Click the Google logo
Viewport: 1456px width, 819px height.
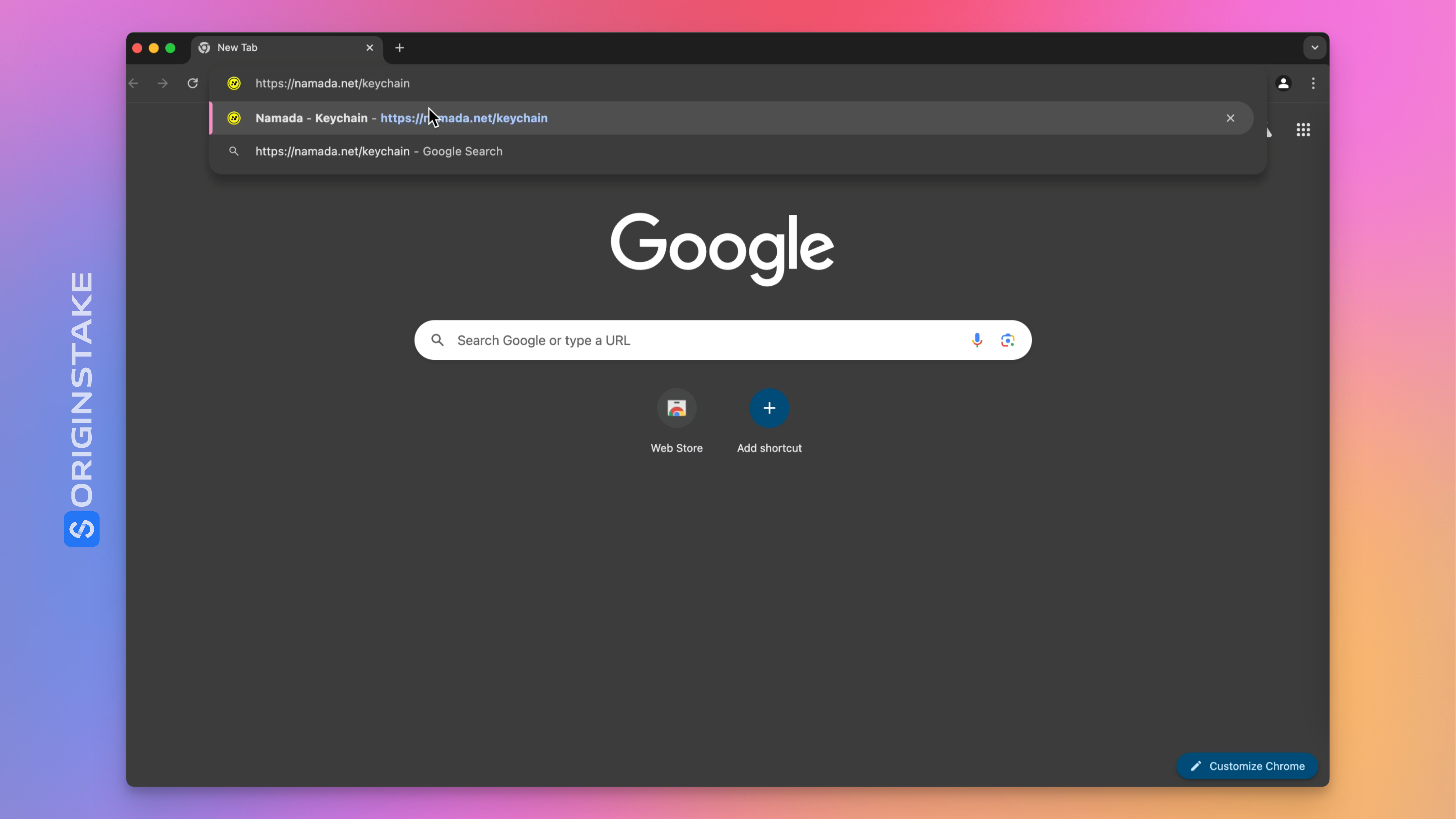tap(722, 249)
